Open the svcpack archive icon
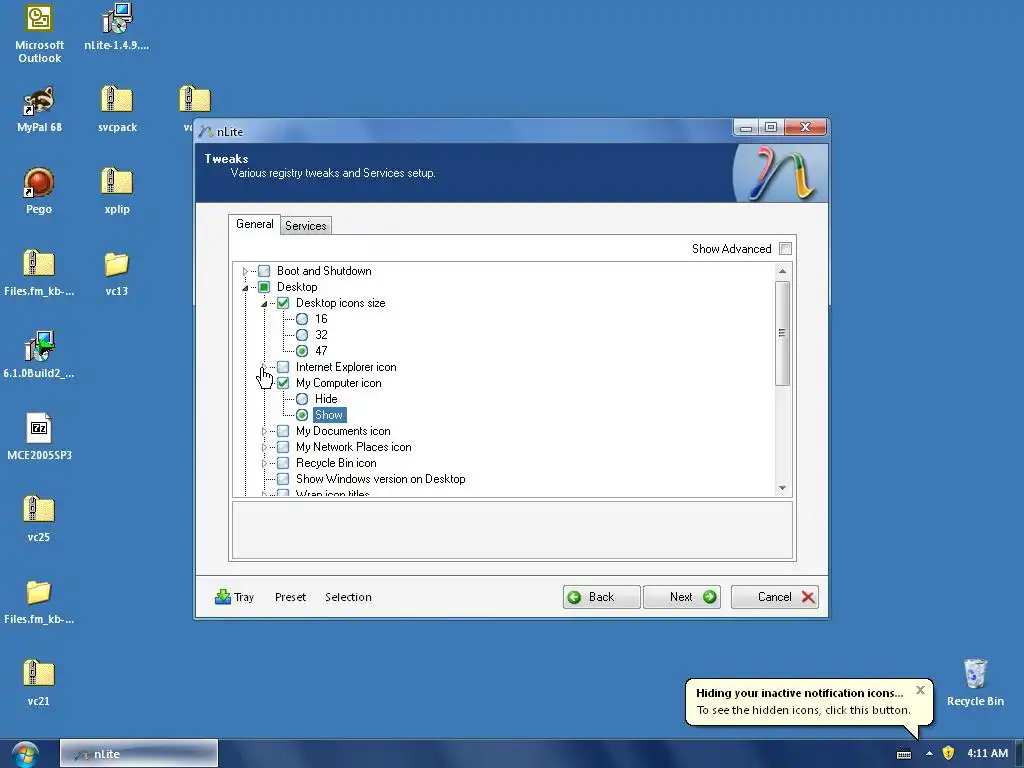The height and width of the screenshot is (768, 1024). [117, 110]
